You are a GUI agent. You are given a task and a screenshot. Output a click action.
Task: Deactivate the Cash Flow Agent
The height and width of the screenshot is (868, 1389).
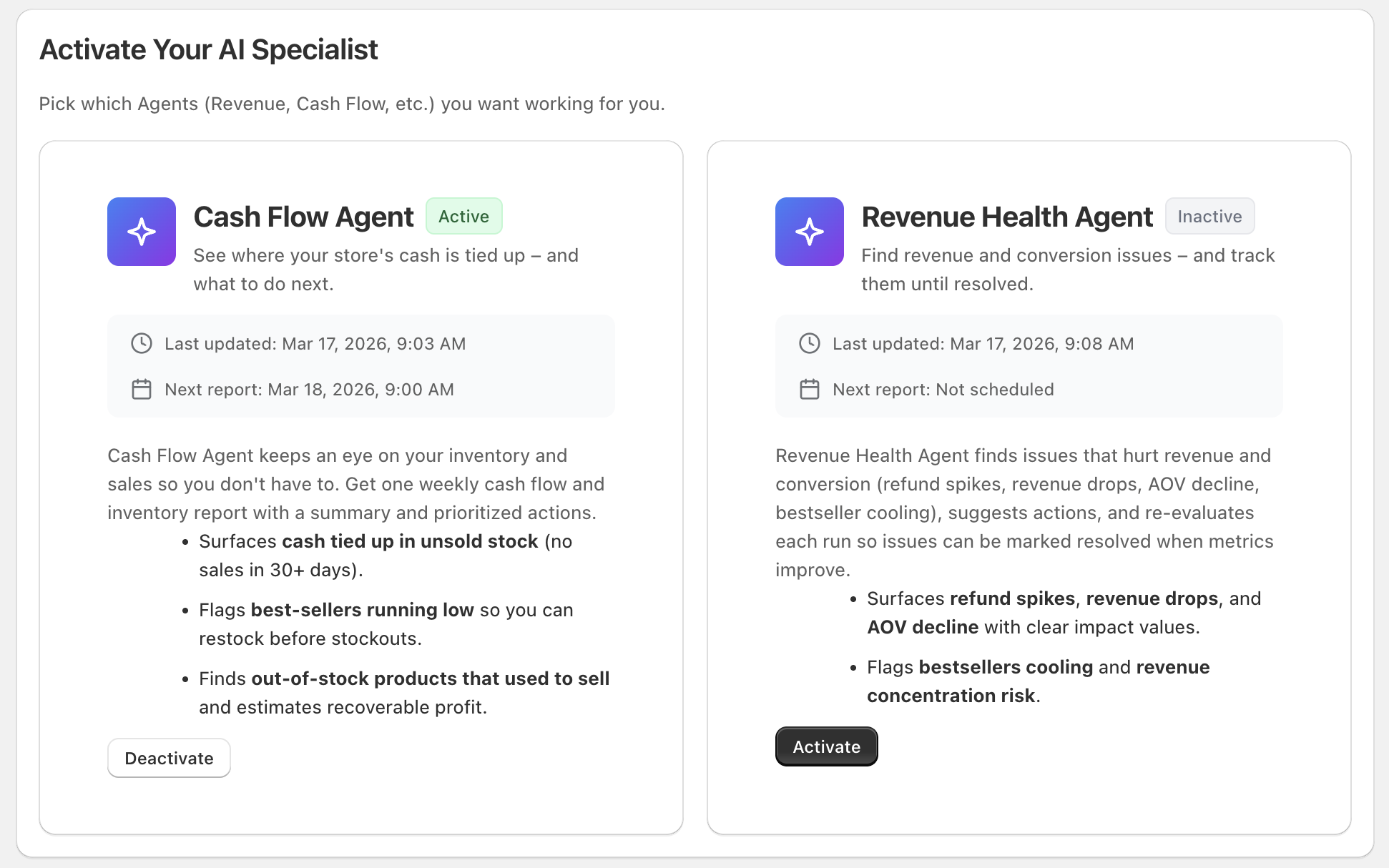[x=169, y=758]
